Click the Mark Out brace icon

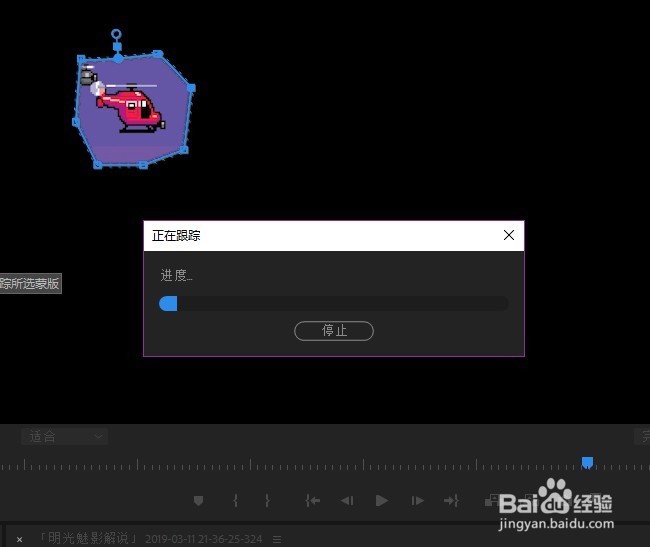pyautogui.click(x=267, y=501)
